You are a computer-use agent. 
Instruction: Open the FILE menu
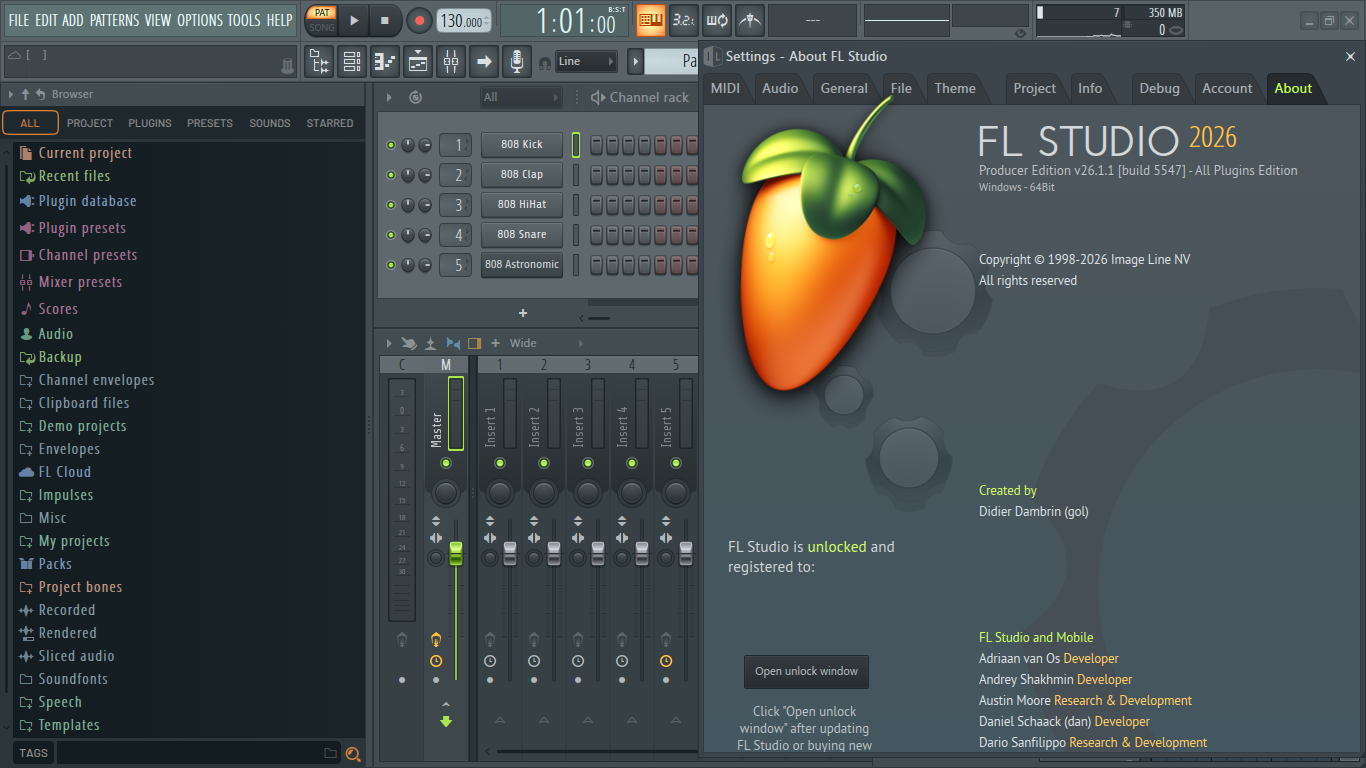pyautogui.click(x=19, y=20)
